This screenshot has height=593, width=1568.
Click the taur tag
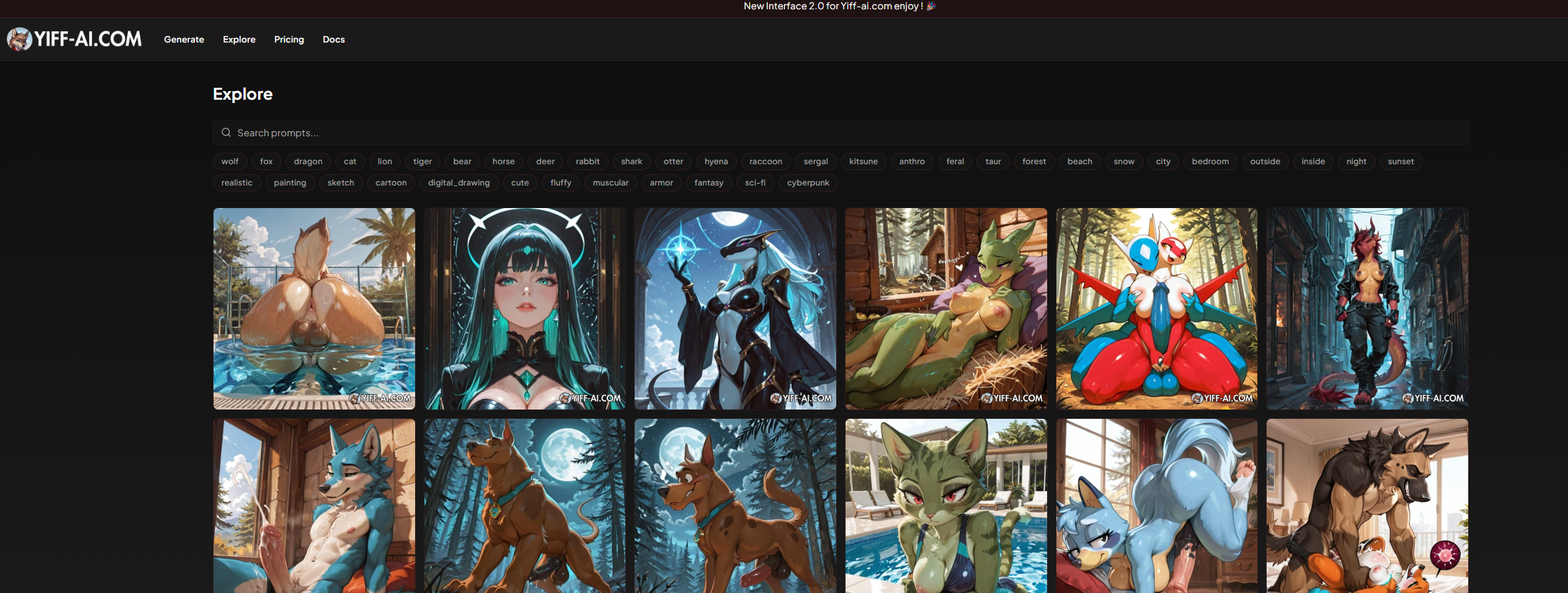pyautogui.click(x=993, y=162)
